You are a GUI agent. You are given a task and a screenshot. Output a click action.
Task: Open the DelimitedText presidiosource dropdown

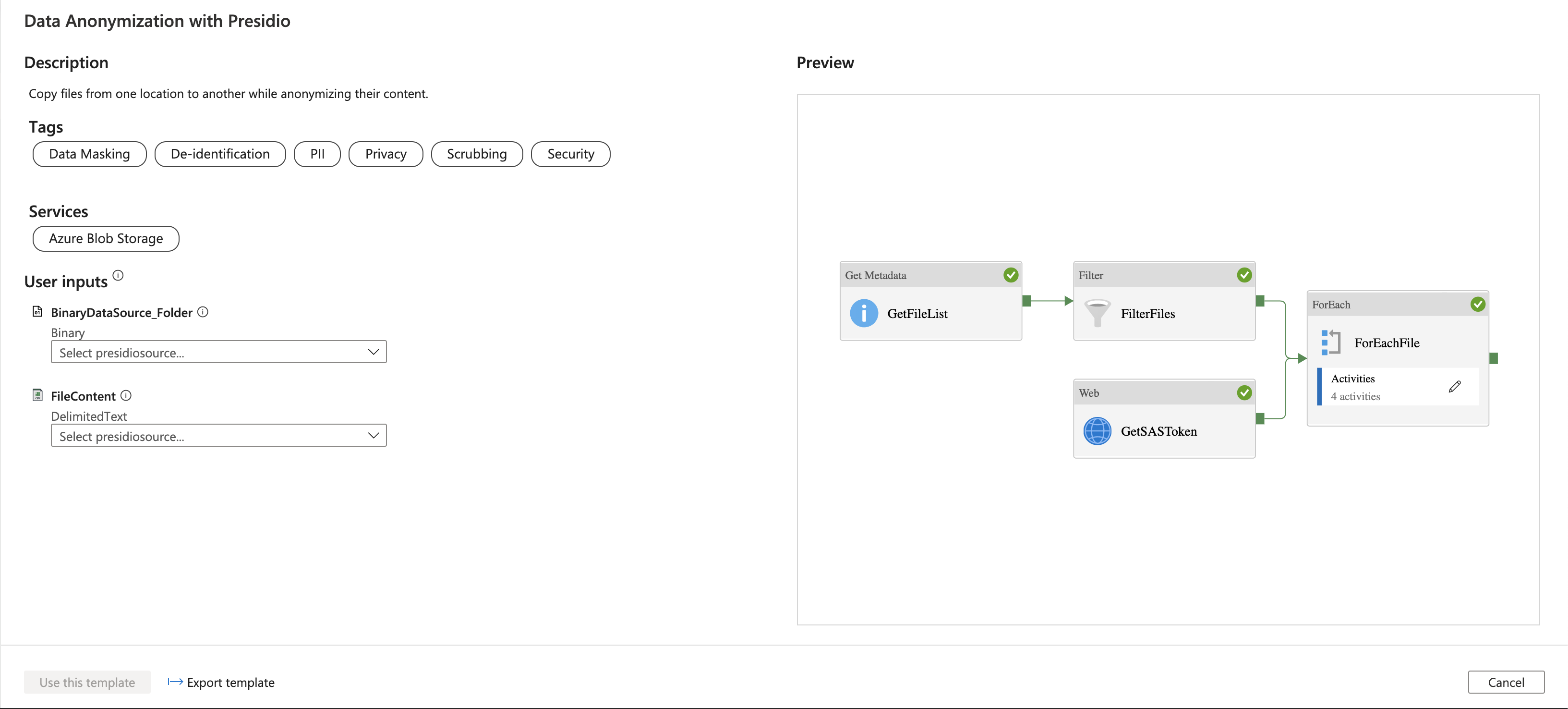coord(218,436)
